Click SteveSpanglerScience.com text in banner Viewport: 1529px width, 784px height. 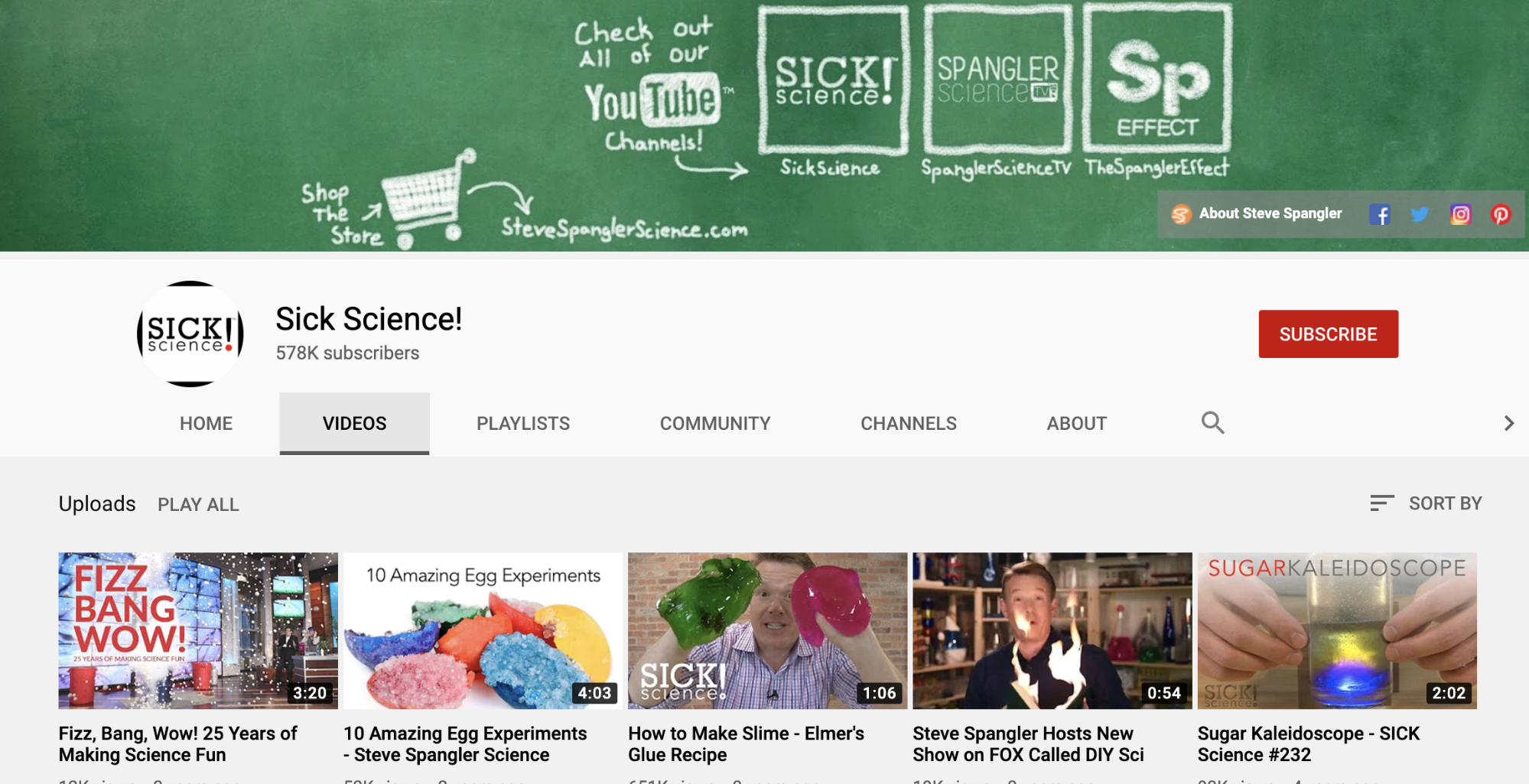[x=624, y=229]
